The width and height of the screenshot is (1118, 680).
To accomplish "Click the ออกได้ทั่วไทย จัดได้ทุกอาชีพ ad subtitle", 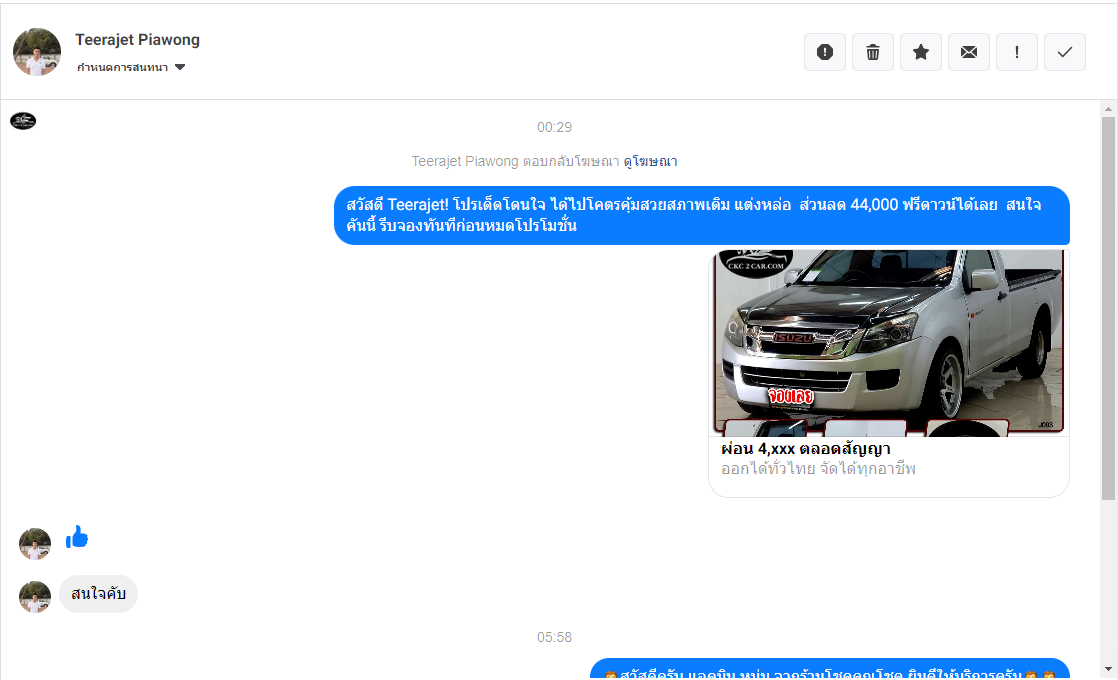I will [819, 469].
